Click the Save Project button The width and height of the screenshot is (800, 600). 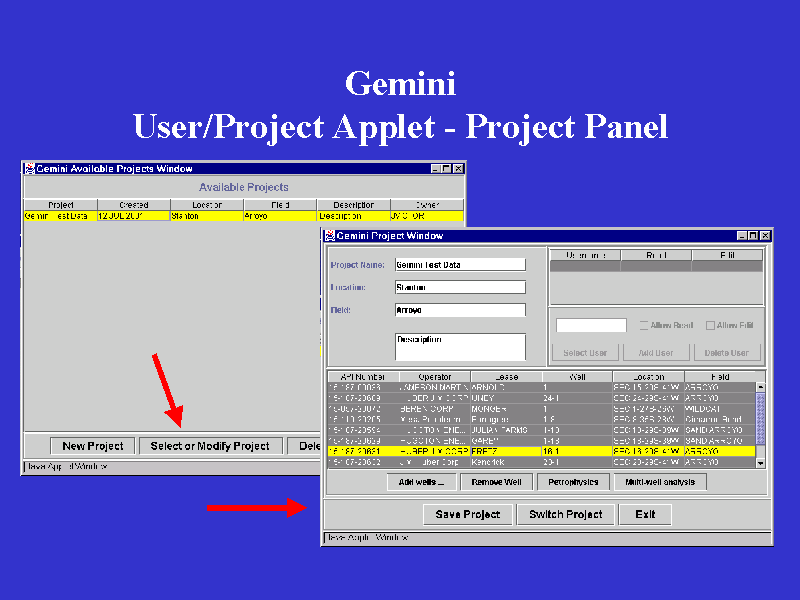[x=468, y=514]
